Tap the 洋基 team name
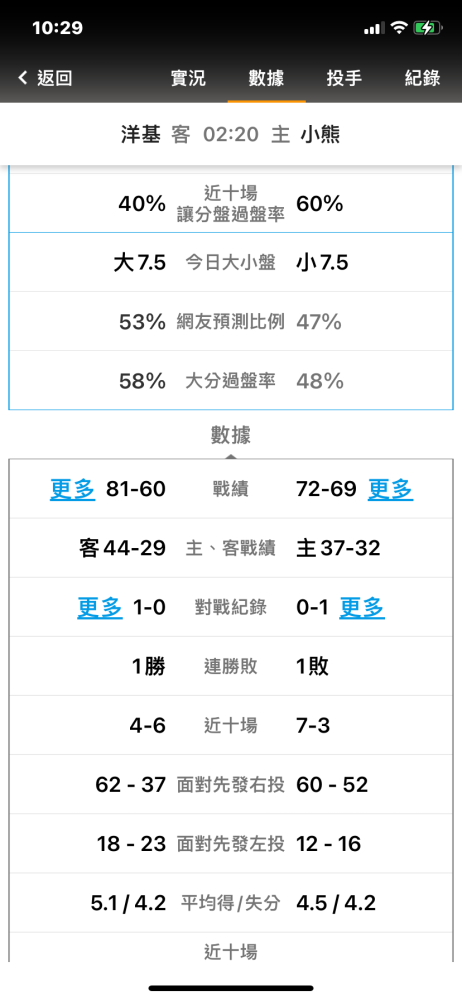Image resolution: width=462 pixels, height=1000 pixels. [140, 135]
